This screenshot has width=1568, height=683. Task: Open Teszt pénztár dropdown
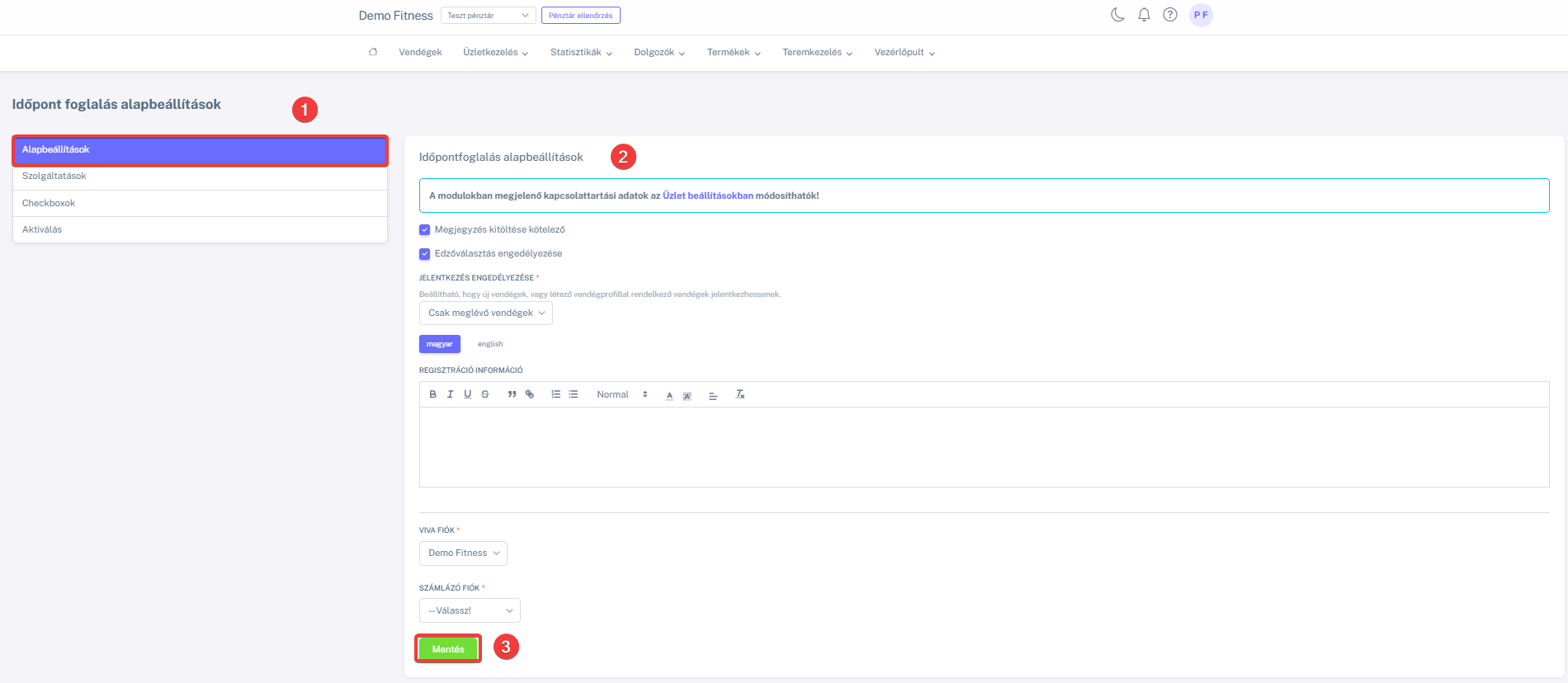click(489, 16)
